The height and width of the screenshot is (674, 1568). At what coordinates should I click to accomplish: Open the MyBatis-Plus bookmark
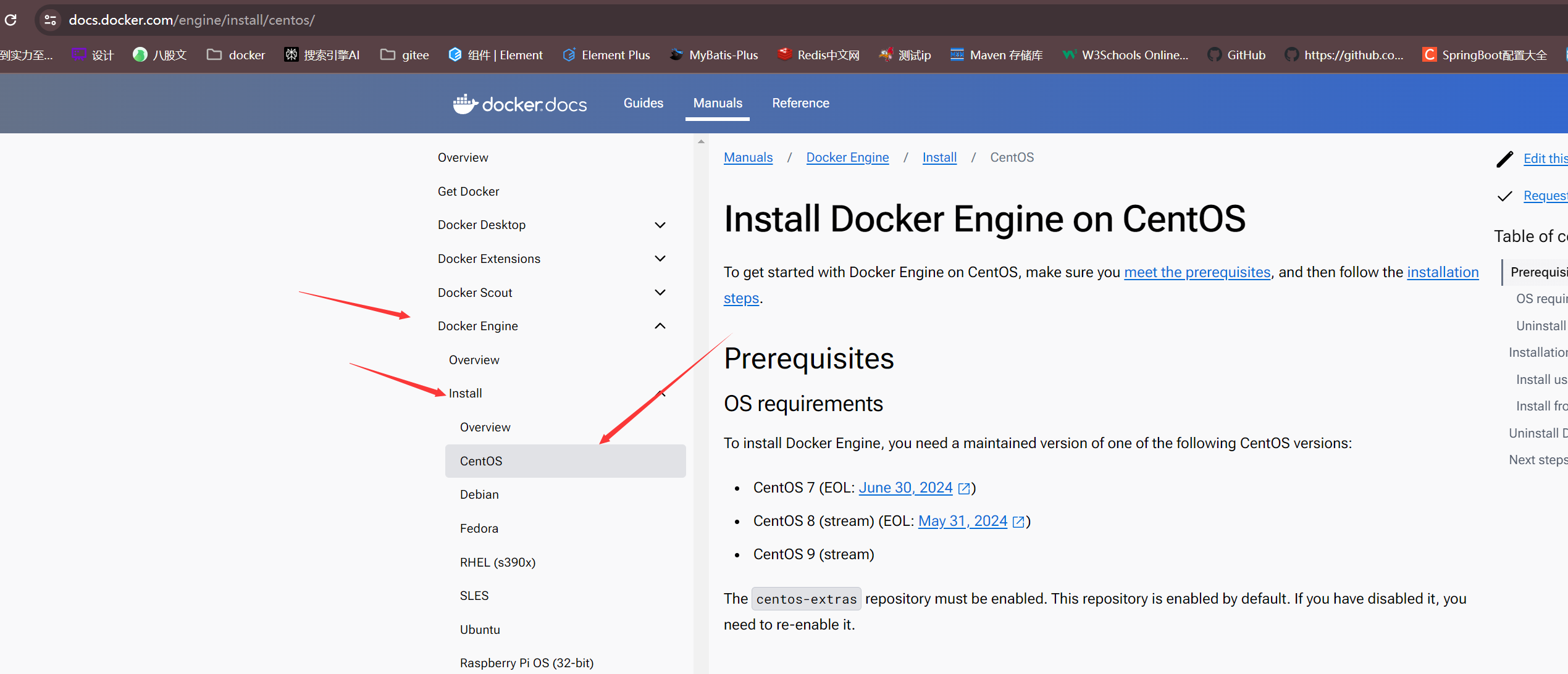pos(713,55)
